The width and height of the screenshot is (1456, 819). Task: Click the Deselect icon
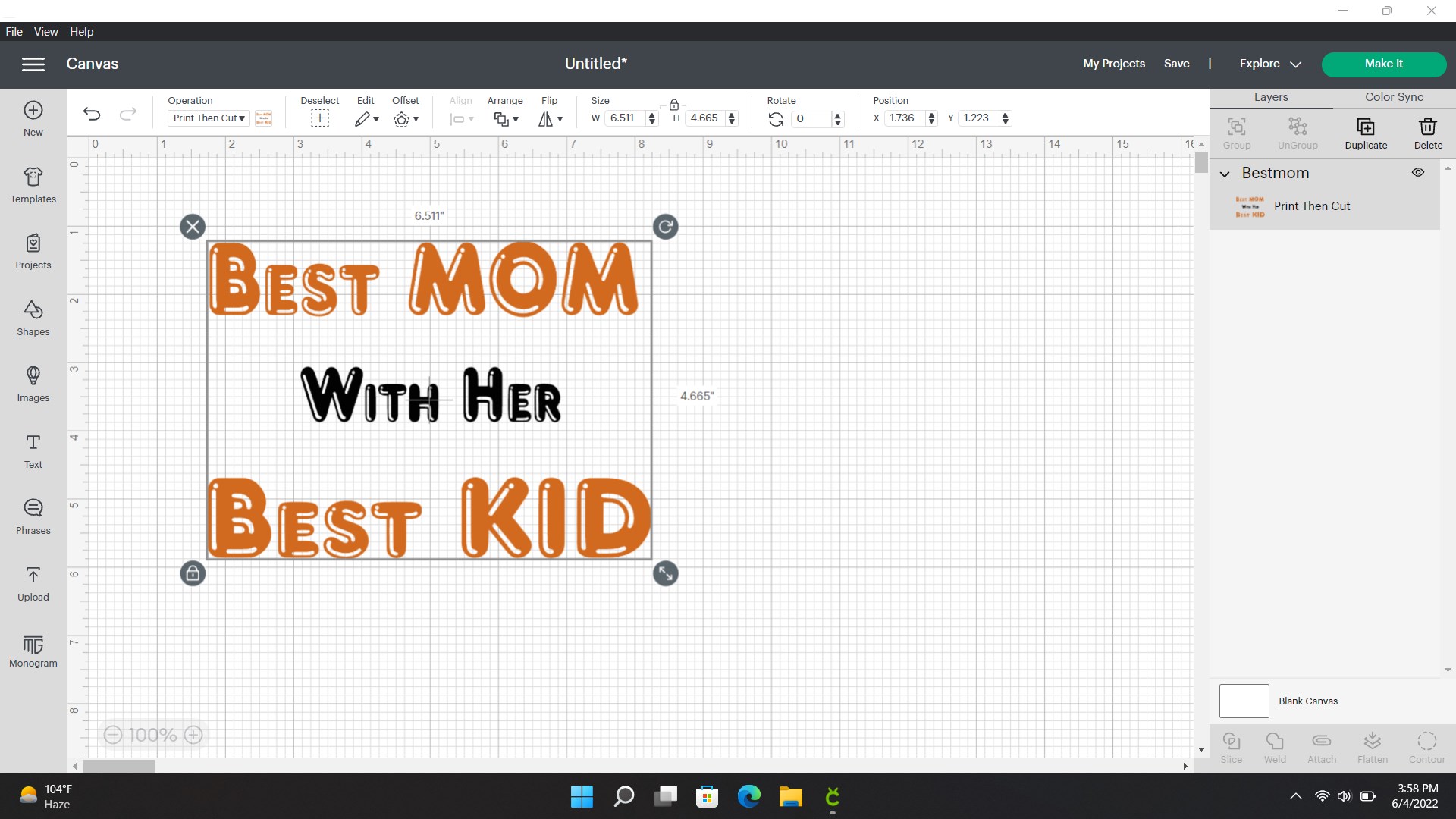pyautogui.click(x=320, y=118)
